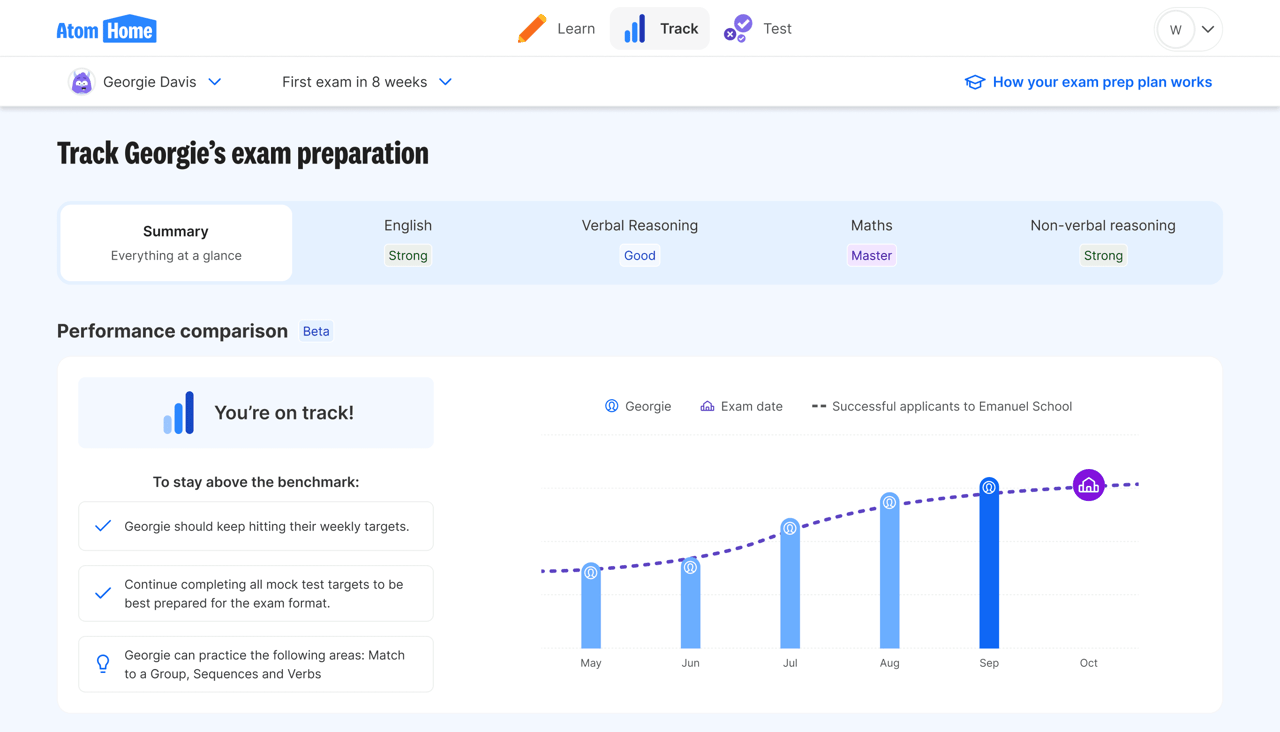Select the Maths subject tab
This screenshot has height=732, width=1280.
pyautogui.click(x=871, y=241)
